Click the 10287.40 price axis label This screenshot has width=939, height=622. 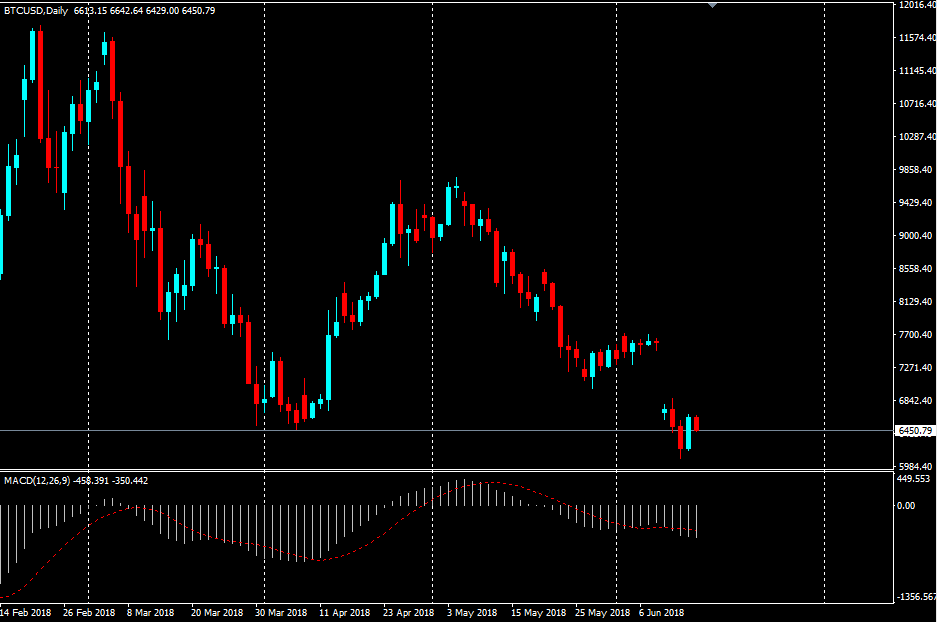(917, 136)
